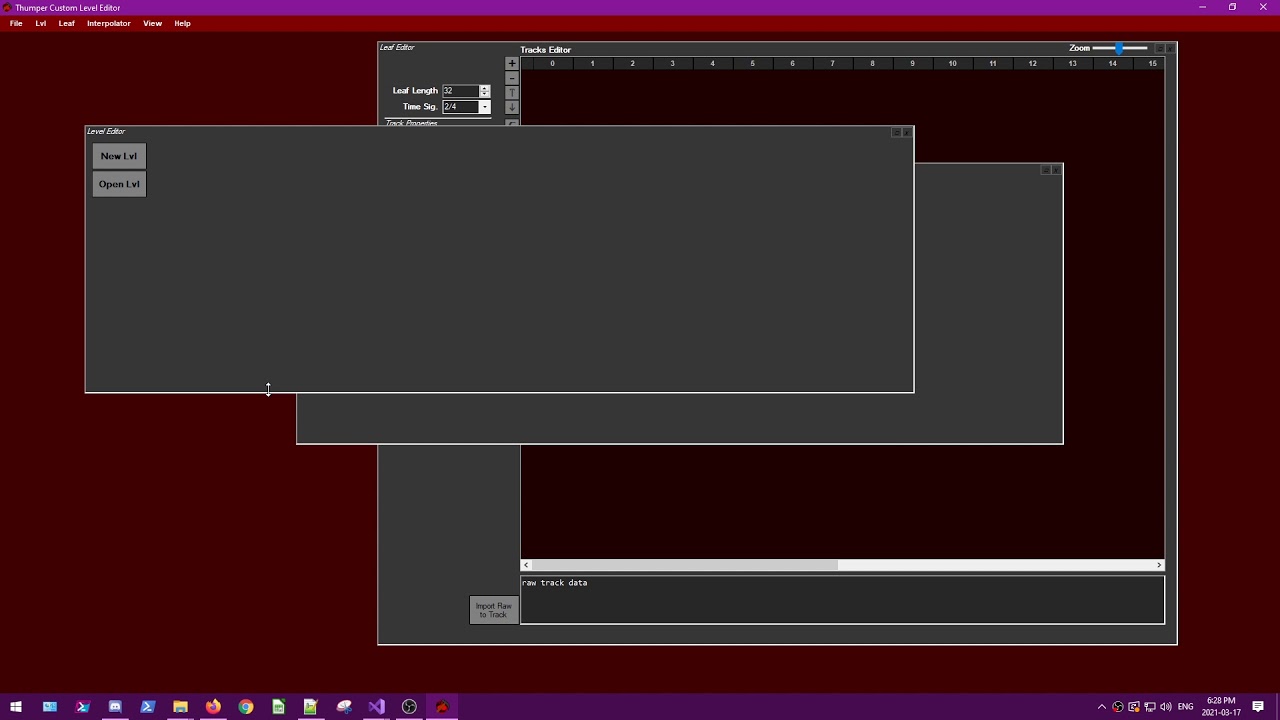Close the Leaf Editor panel

tap(1170, 48)
